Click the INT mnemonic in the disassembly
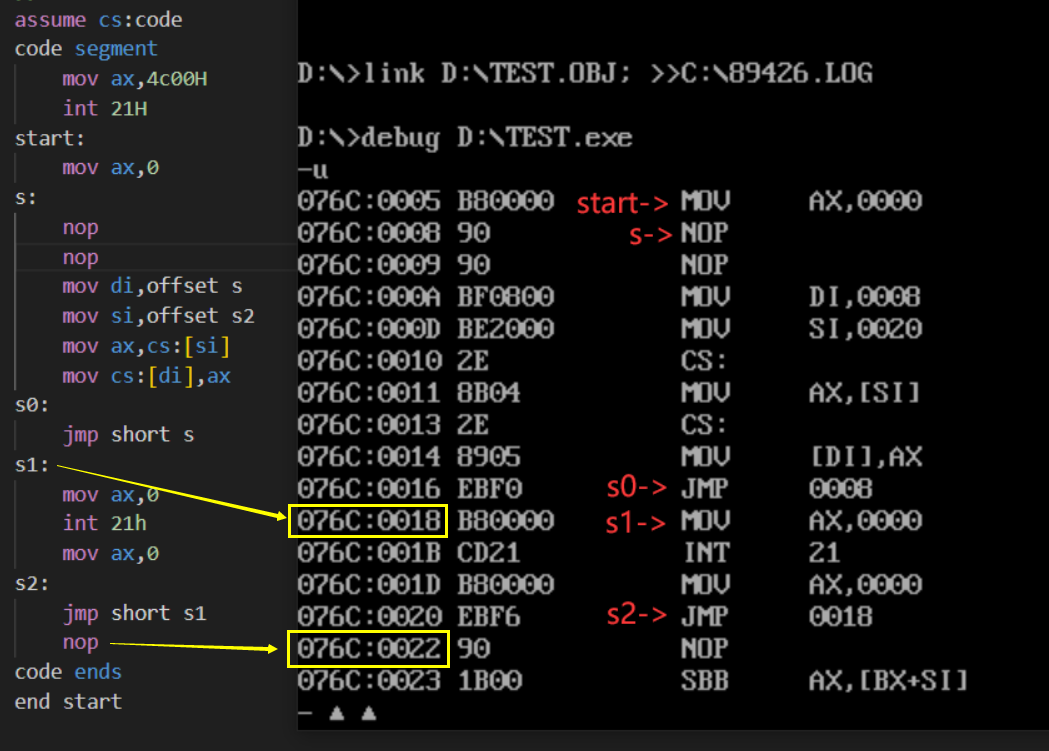 pos(706,553)
